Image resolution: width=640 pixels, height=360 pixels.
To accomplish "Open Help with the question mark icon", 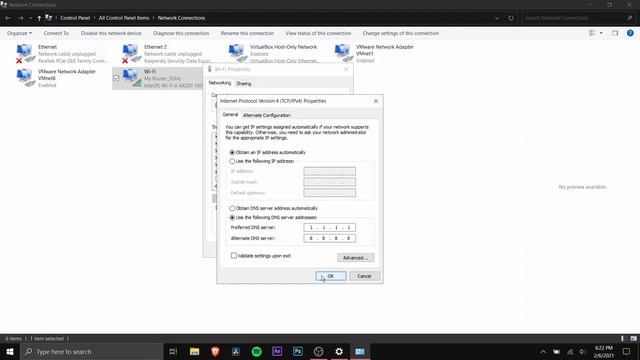I will pos(630,33).
